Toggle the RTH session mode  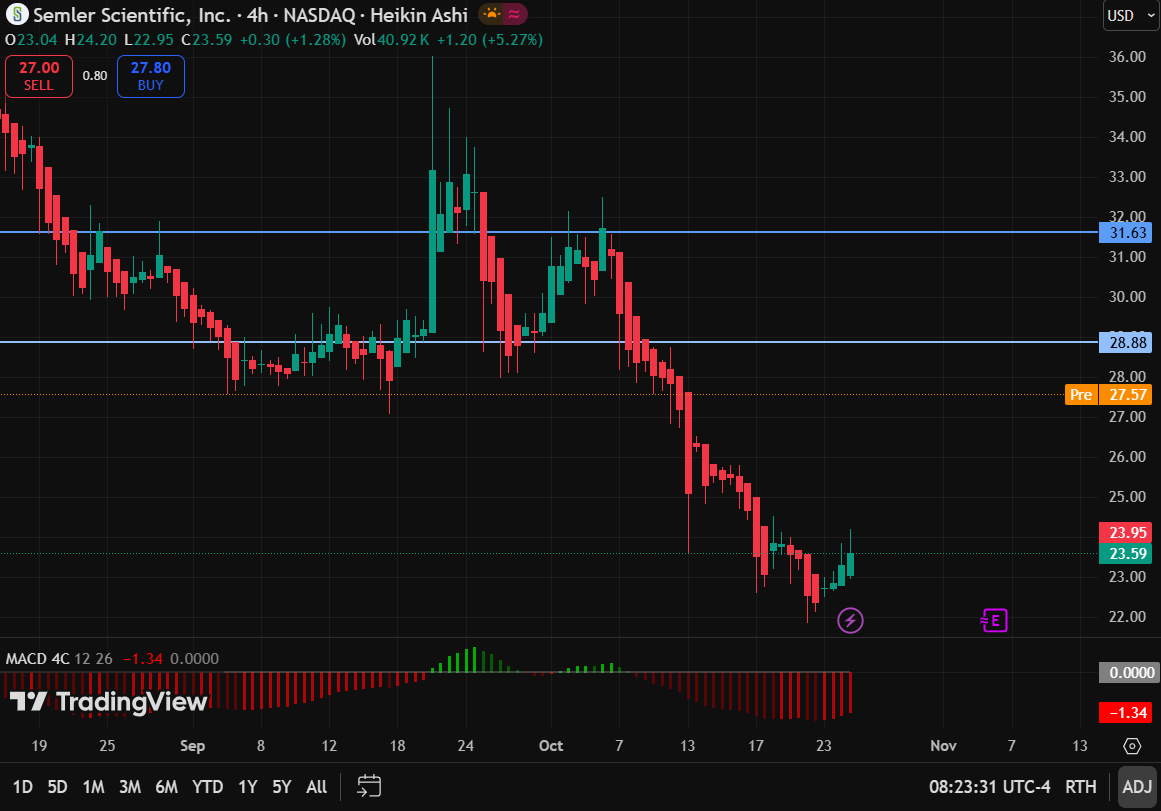(x=1080, y=787)
